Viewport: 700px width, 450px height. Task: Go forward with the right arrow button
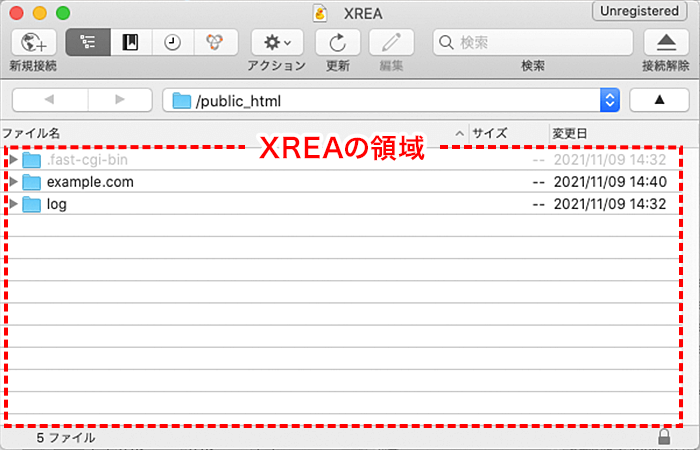pos(119,100)
